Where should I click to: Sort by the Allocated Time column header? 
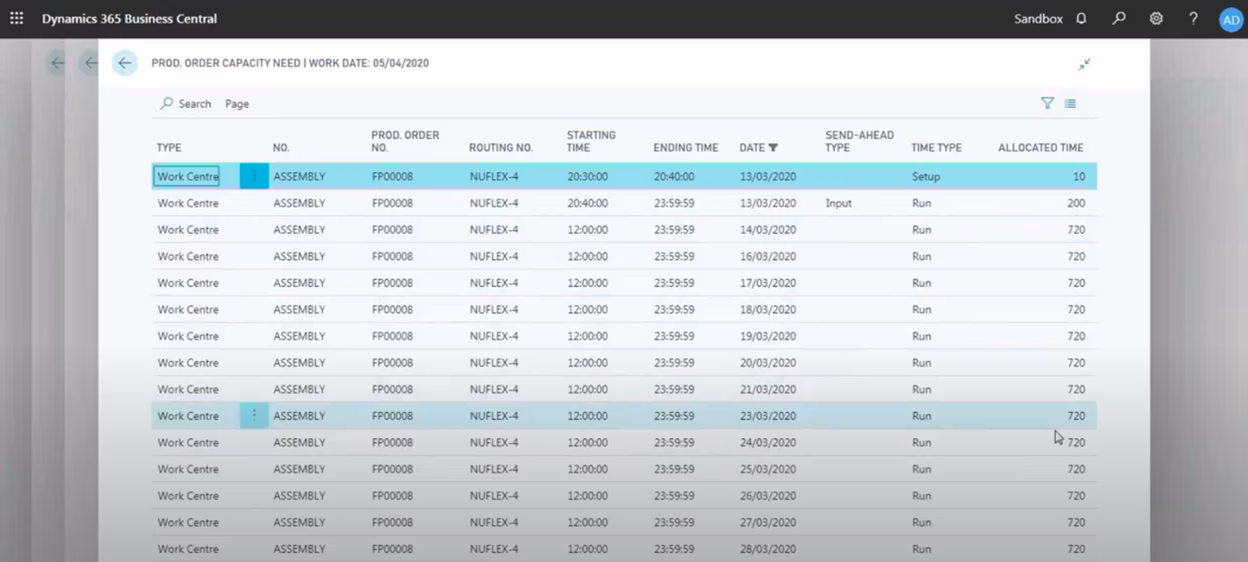point(1040,148)
